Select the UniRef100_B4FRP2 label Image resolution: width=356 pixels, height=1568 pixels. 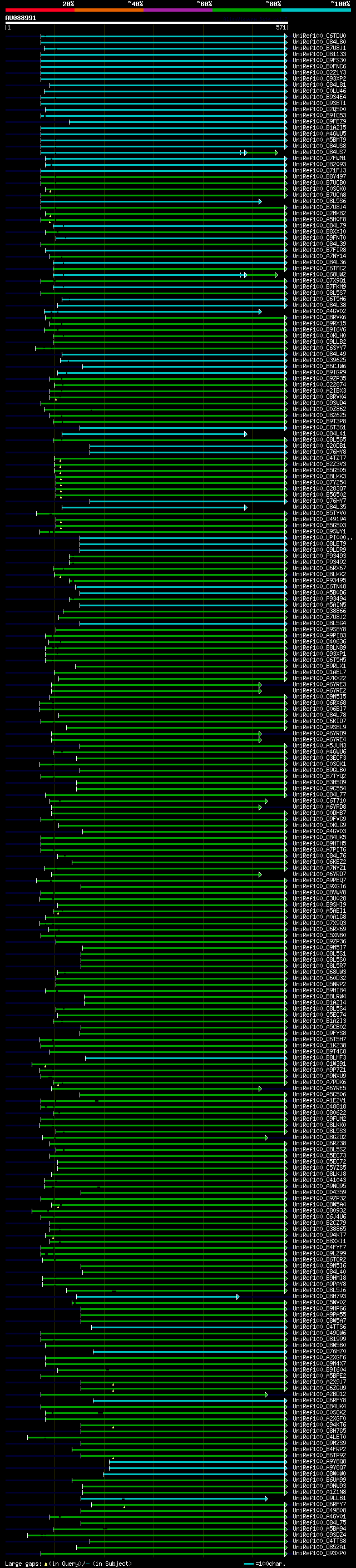(x=319, y=1449)
